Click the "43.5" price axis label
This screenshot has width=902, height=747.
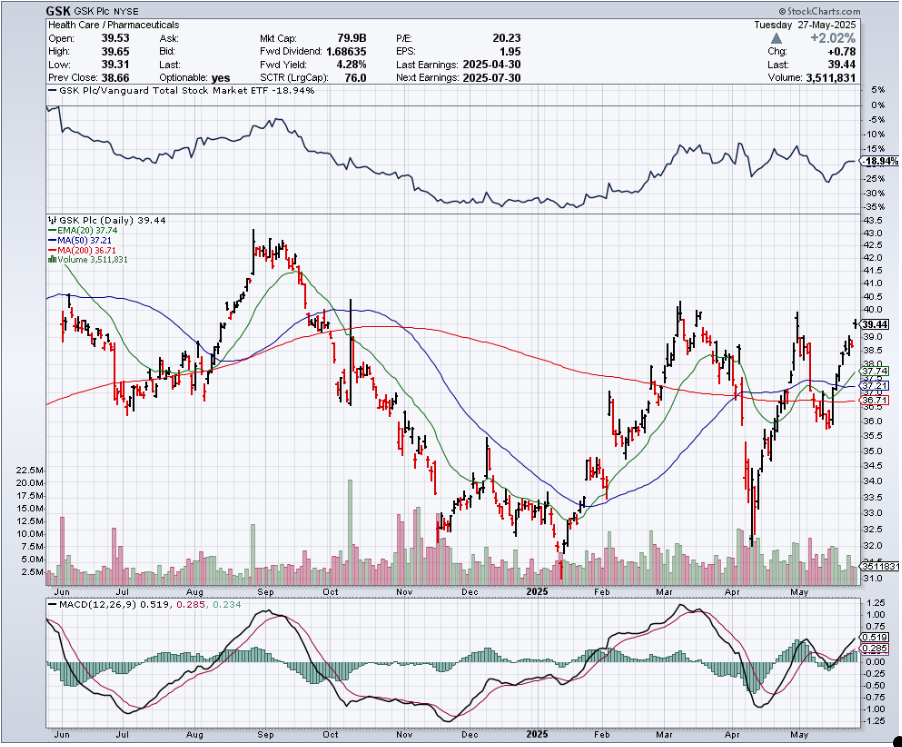[x=873, y=221]
